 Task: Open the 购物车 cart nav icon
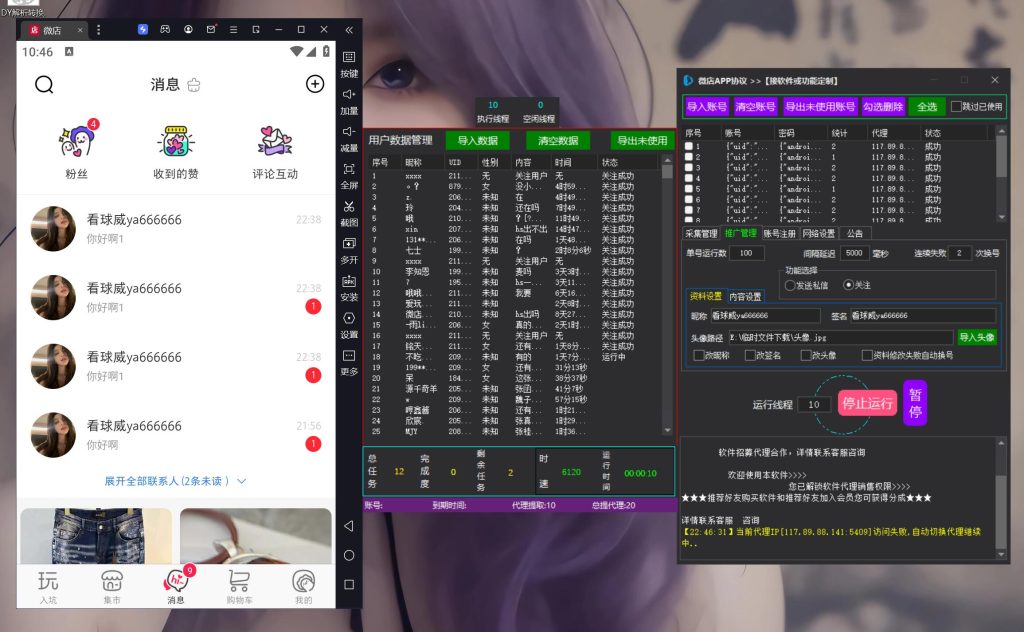click(240, 586)
